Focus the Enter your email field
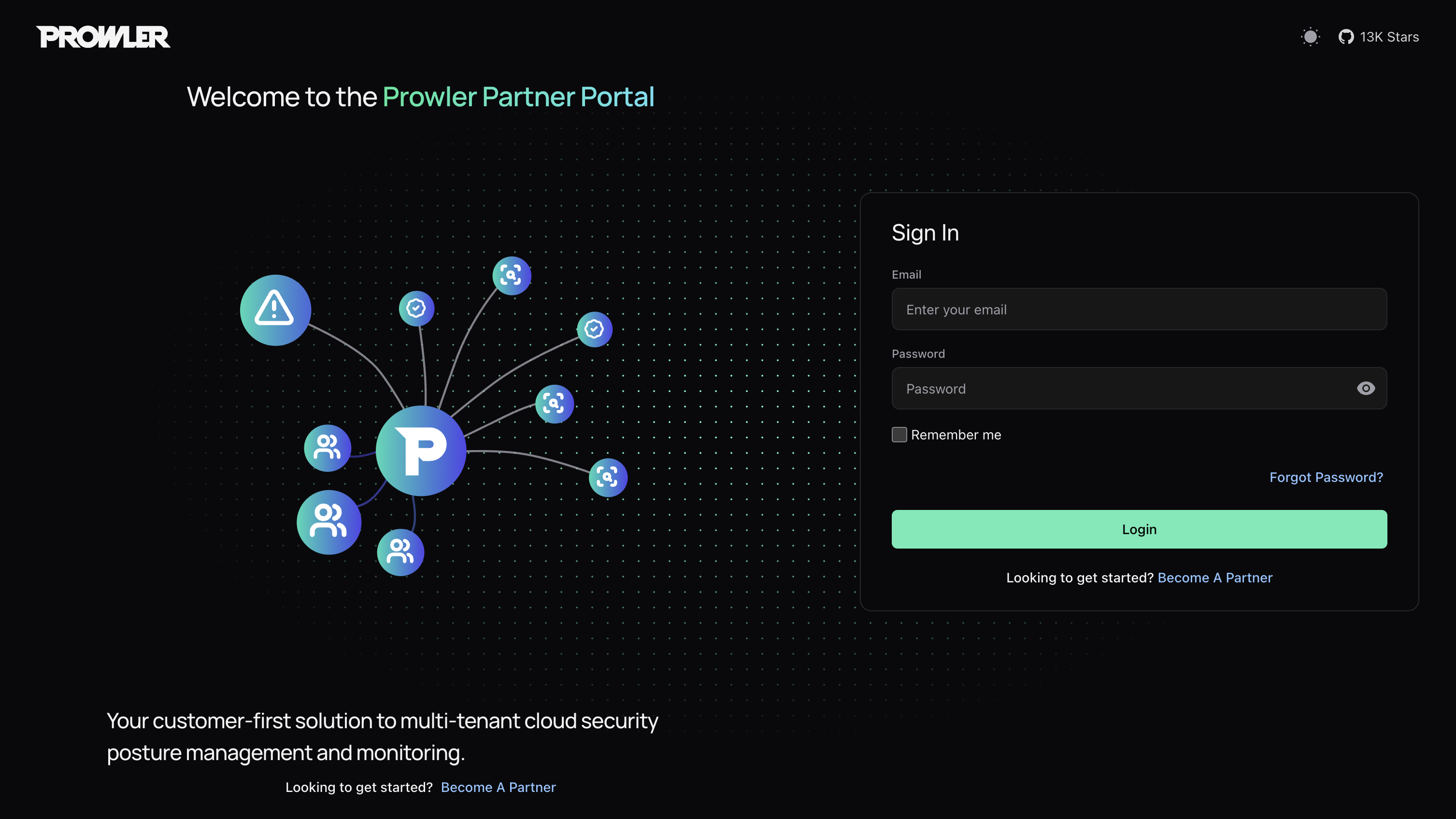This screenshot has height=819, width=1456. pos(1139,310)
